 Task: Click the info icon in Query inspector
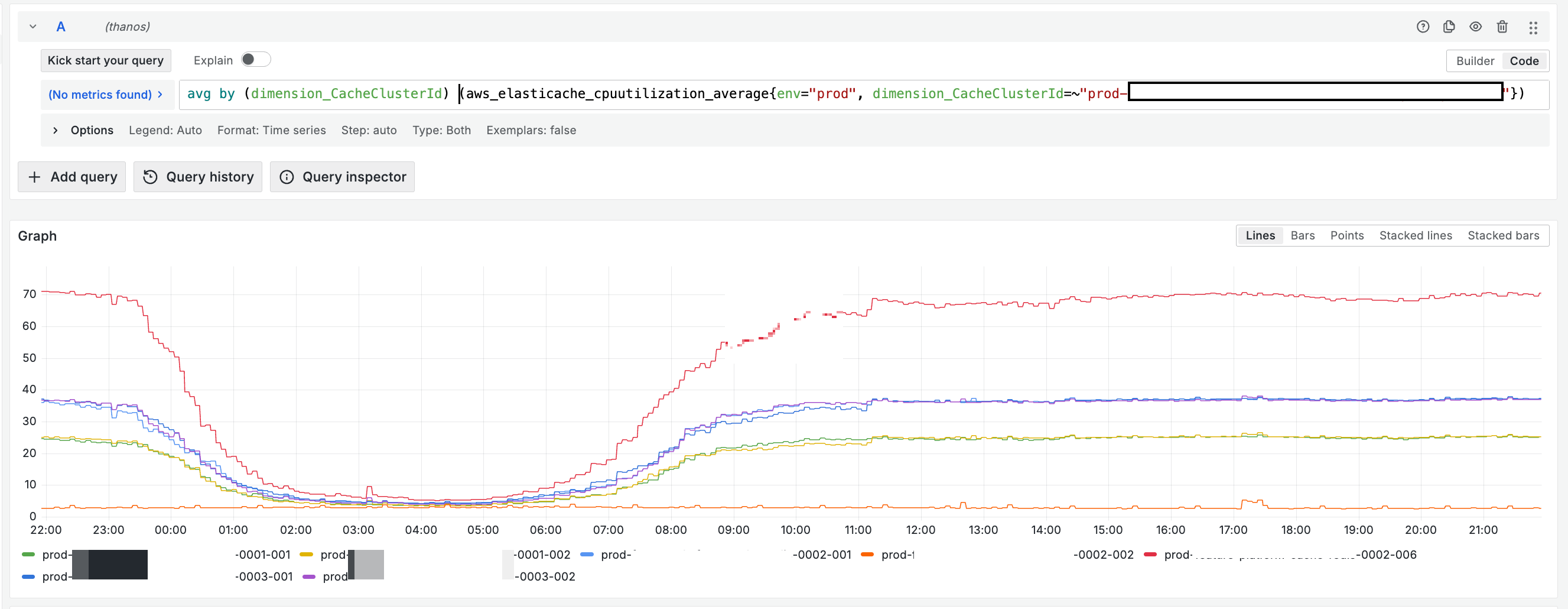[x=287, y=177]
